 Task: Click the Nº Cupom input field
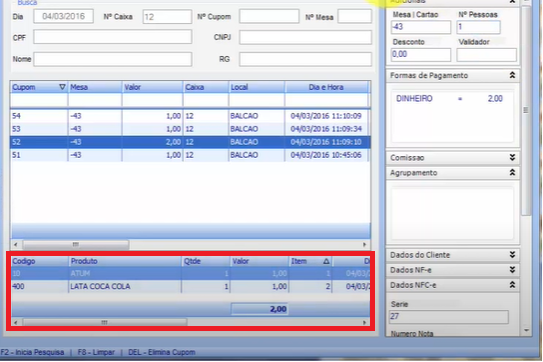pyautogui.click(x=269, y=16)
